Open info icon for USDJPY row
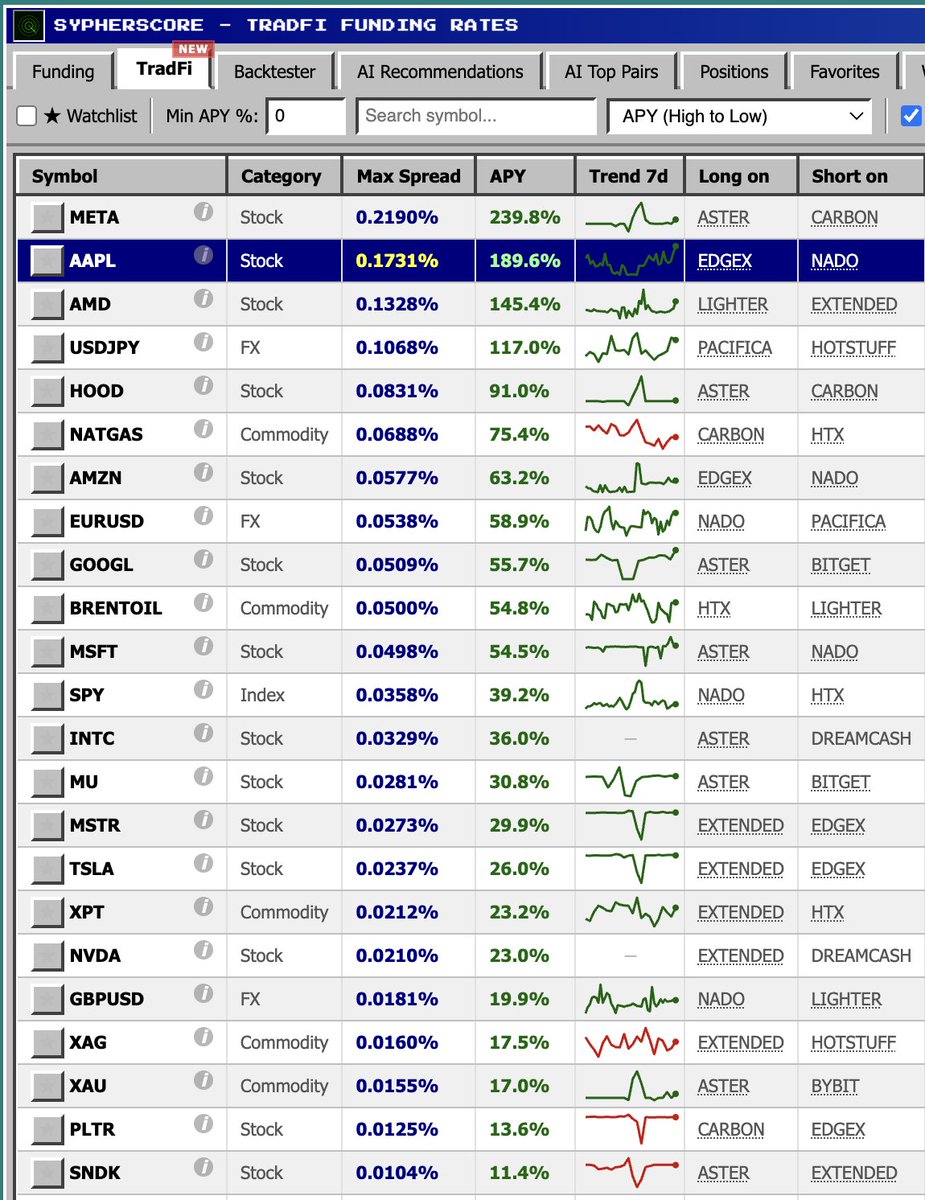This screenshot has width=925, height=1200. pos(203,342)
